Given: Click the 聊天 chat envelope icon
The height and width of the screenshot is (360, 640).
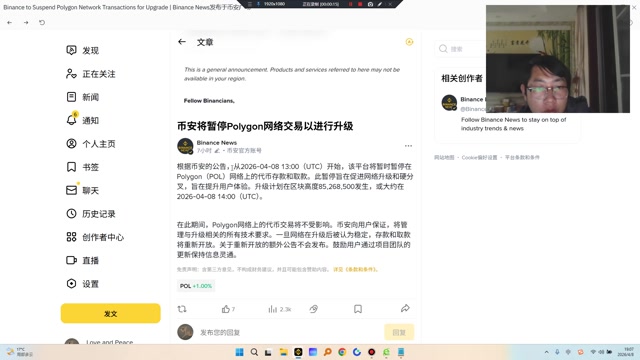Looking at the screenshot, I should pyautogui.click(x=71, y=190).
